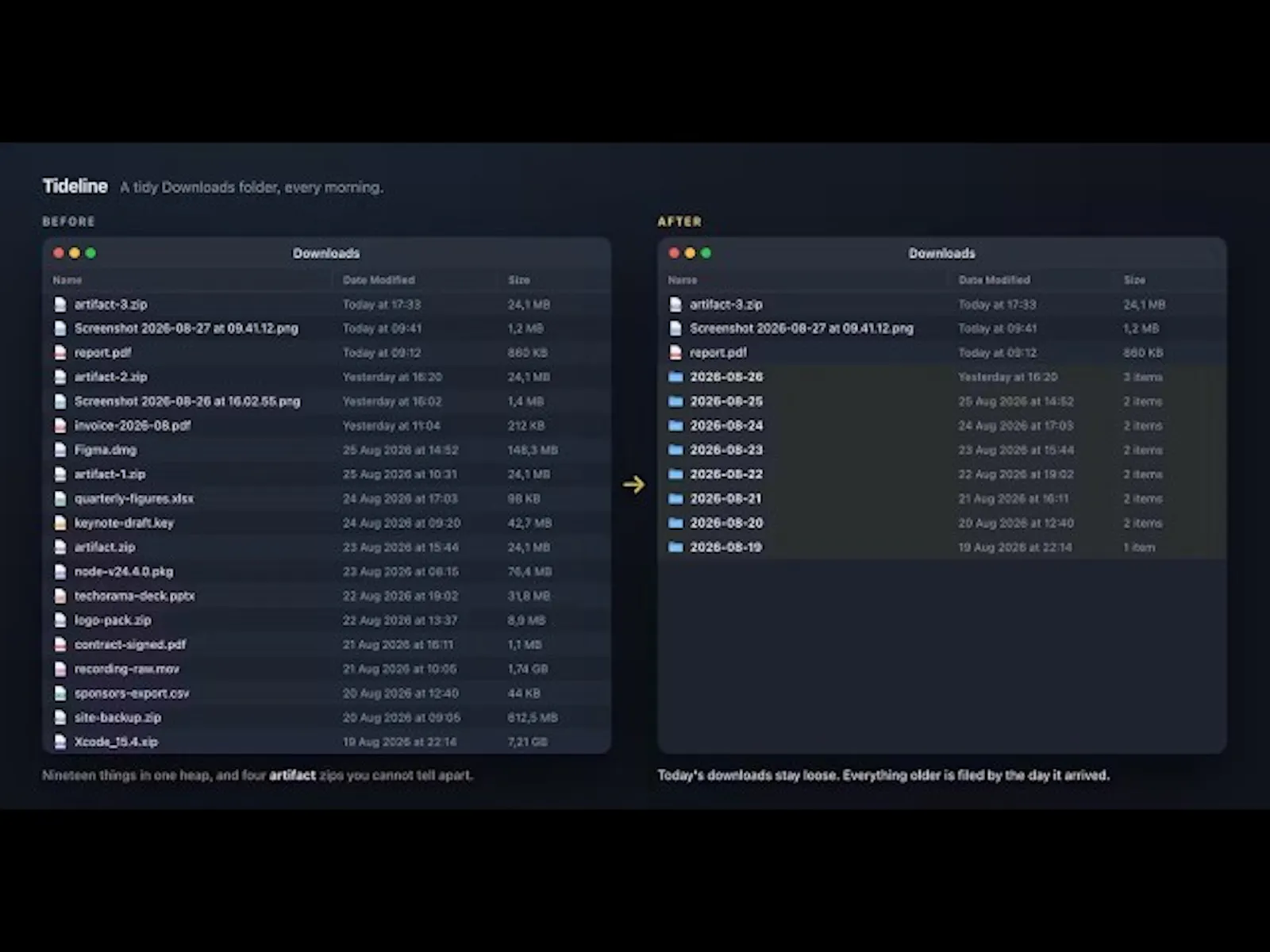The image size is (1270, 952).
Task: Click the 7,21 GB size value
Action: [x=528, y=742]
